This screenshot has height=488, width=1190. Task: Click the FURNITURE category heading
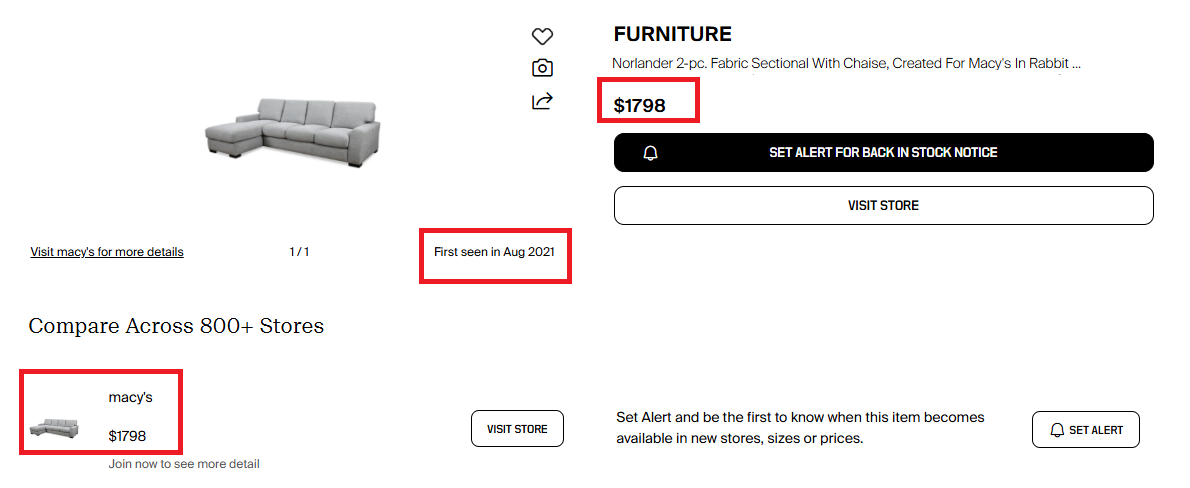[x=673, y=34]
